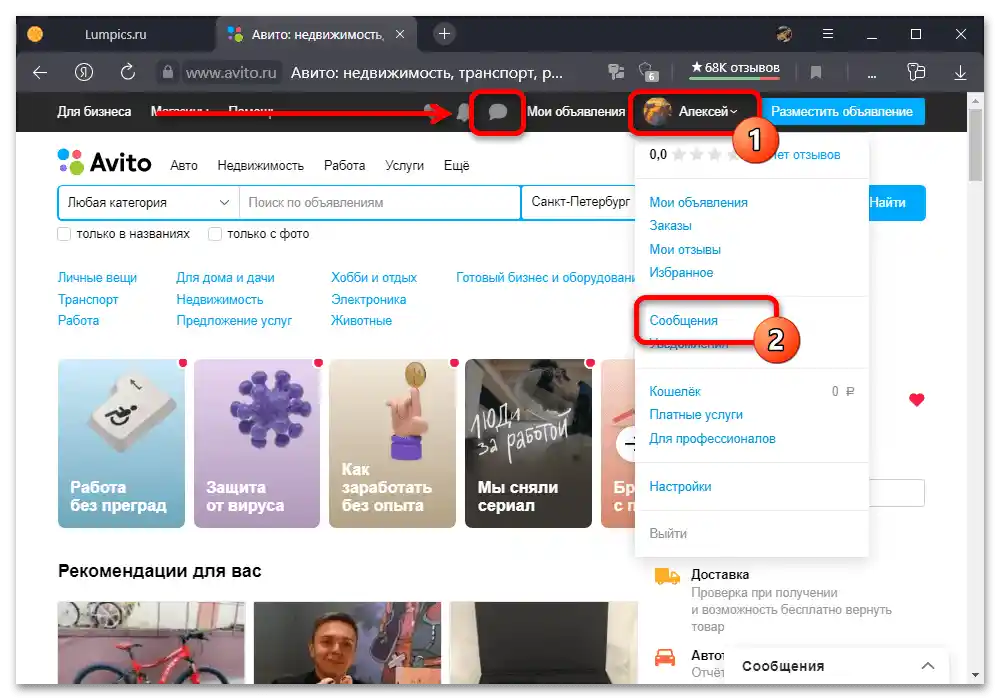Open Avito notifications bell icon
The image size is (1000, 700).
pyautogui.click(x=464, y=113)
